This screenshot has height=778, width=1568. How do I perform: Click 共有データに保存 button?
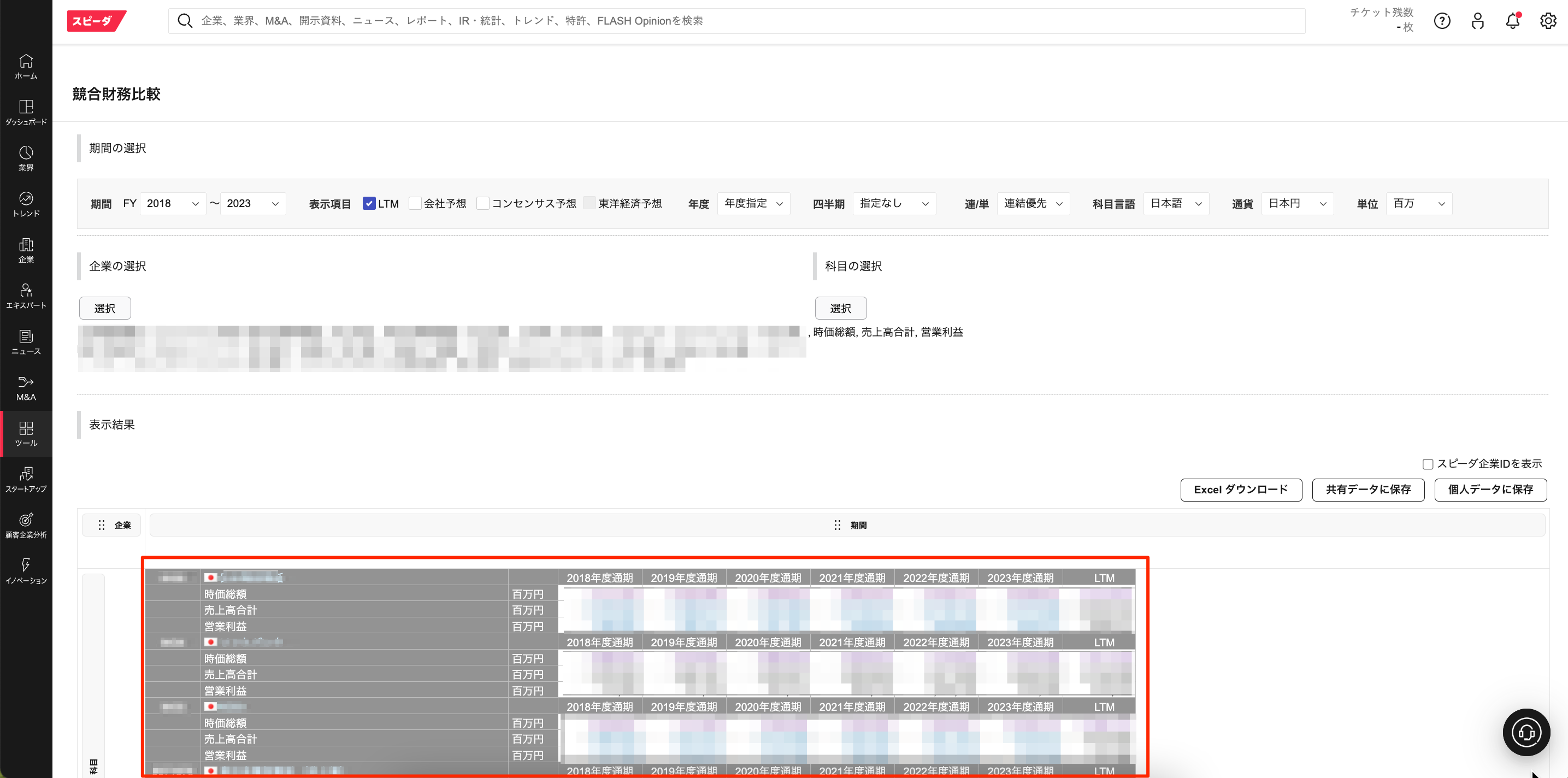point(1367,490)
